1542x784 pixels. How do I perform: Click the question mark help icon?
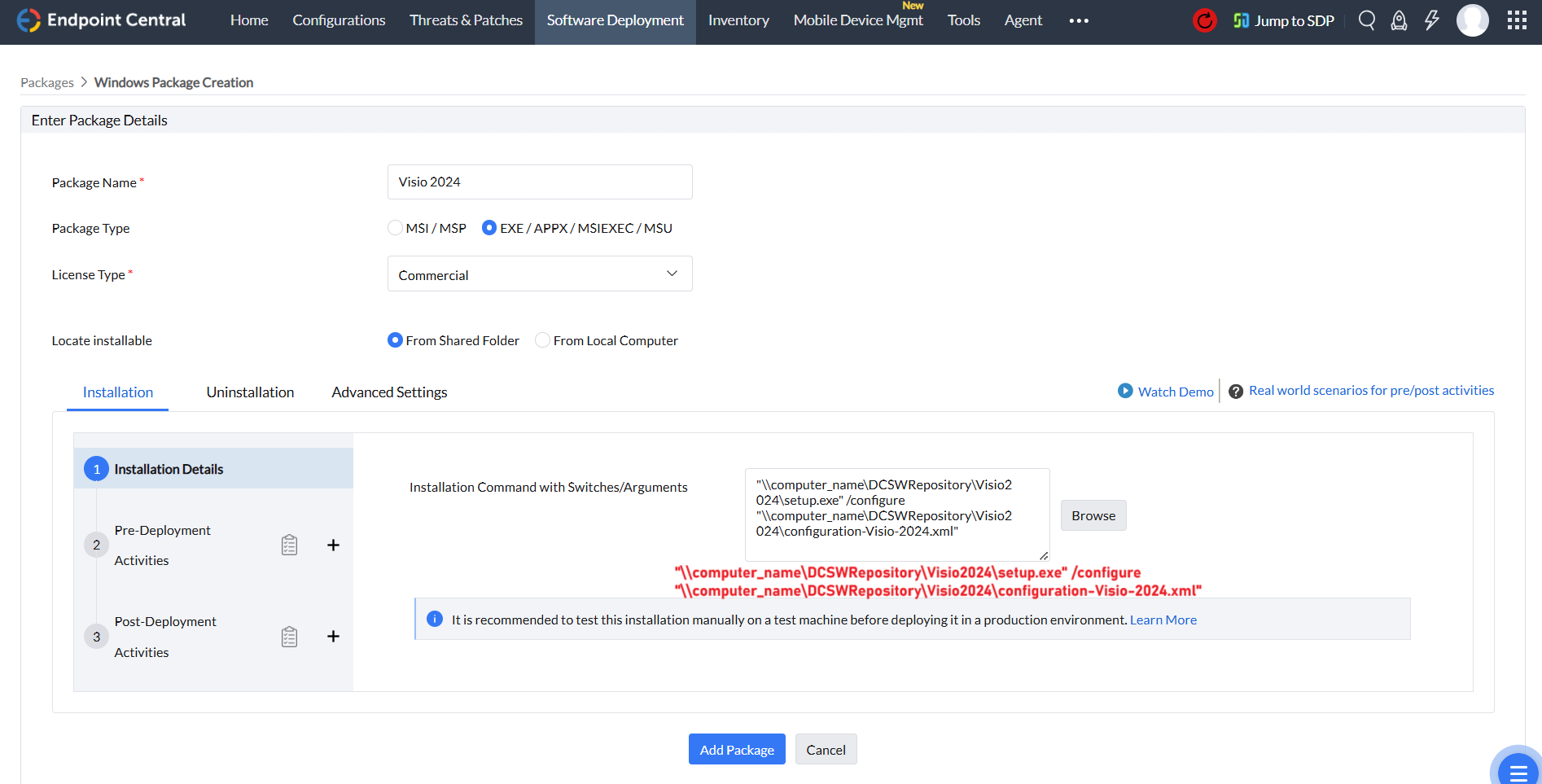point(1235,392)
